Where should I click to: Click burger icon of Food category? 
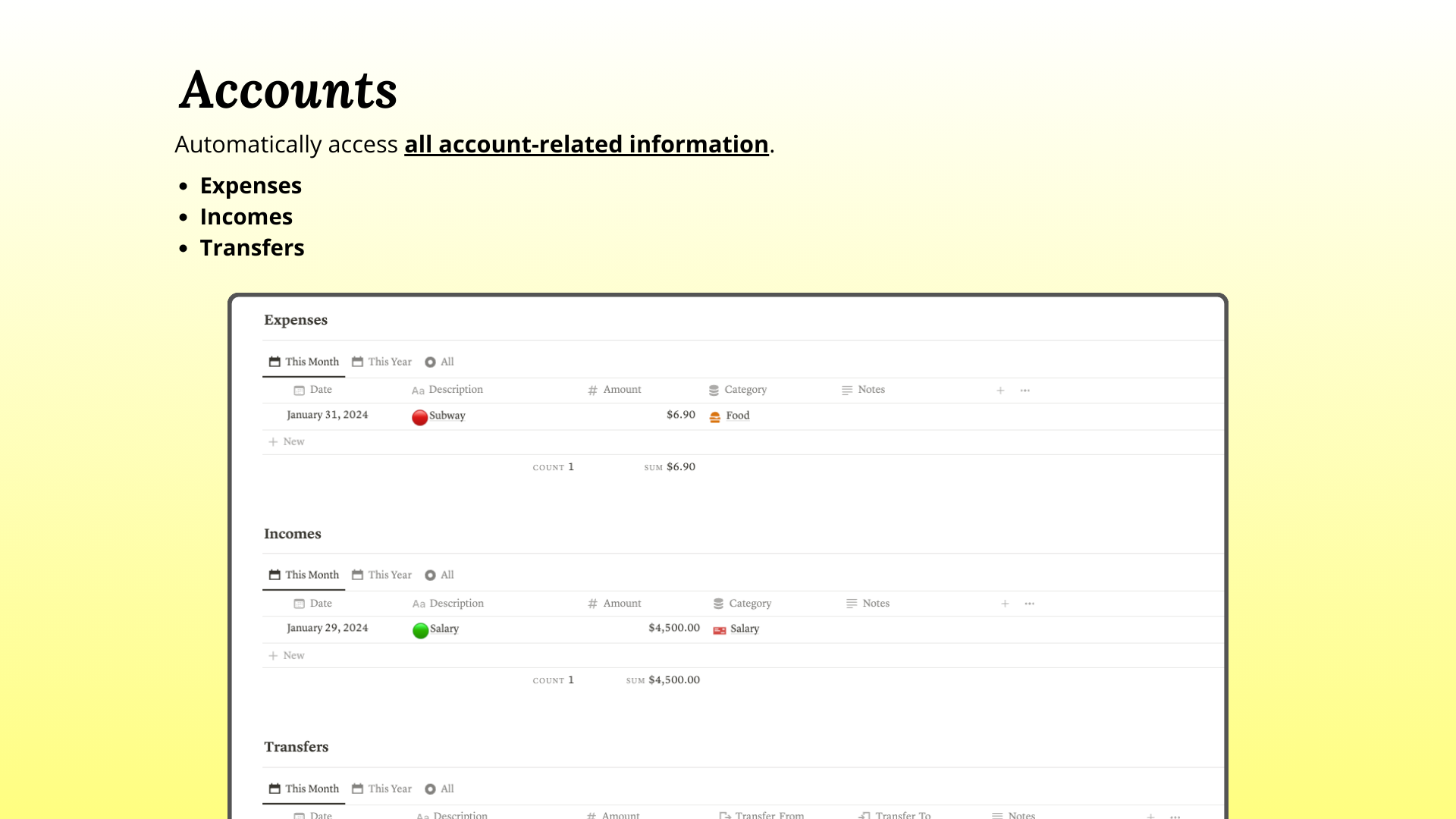pos(715,417)
